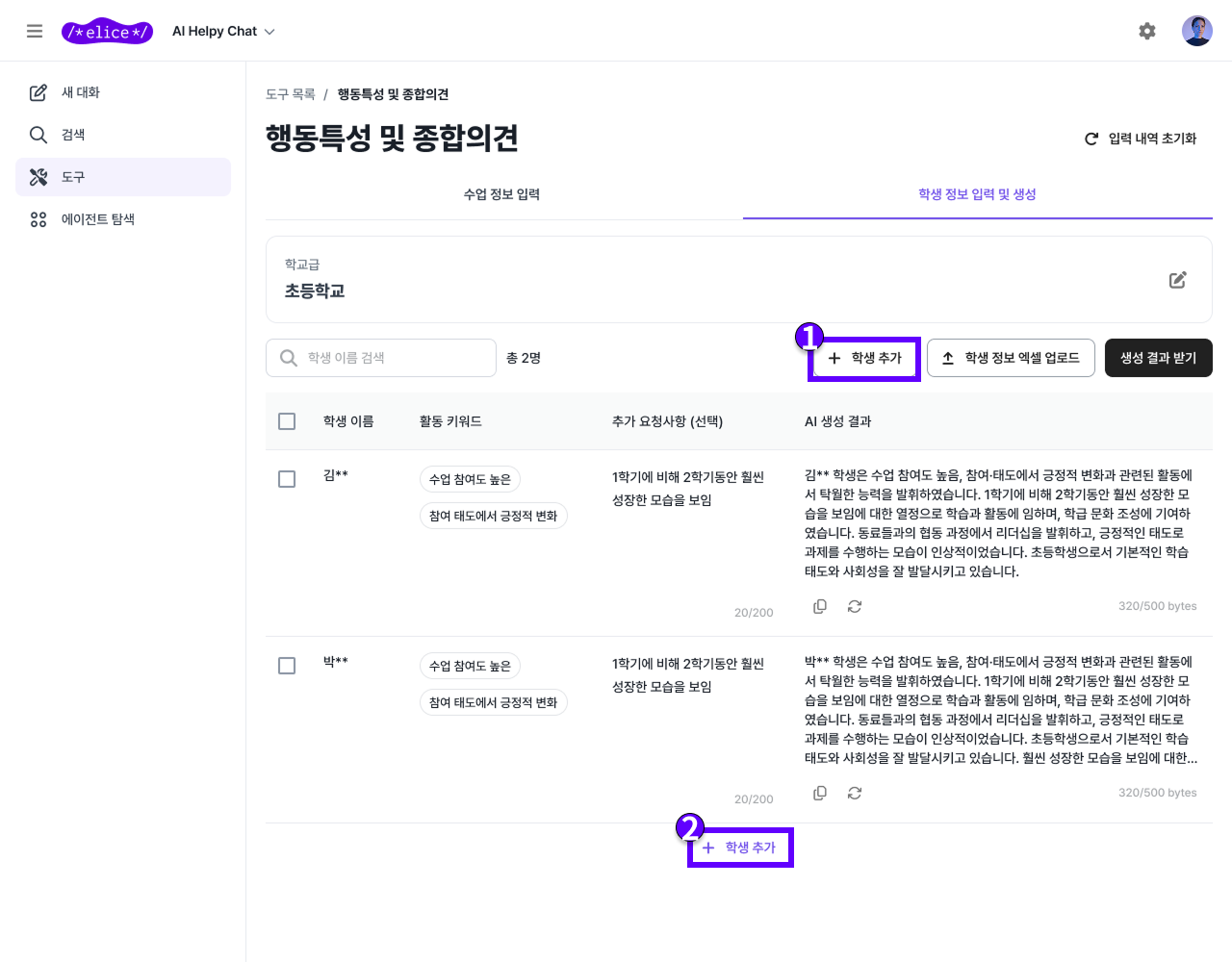
Task: Open the AI Helpy Chat dropdown
Action: click(x=223, y=30)
